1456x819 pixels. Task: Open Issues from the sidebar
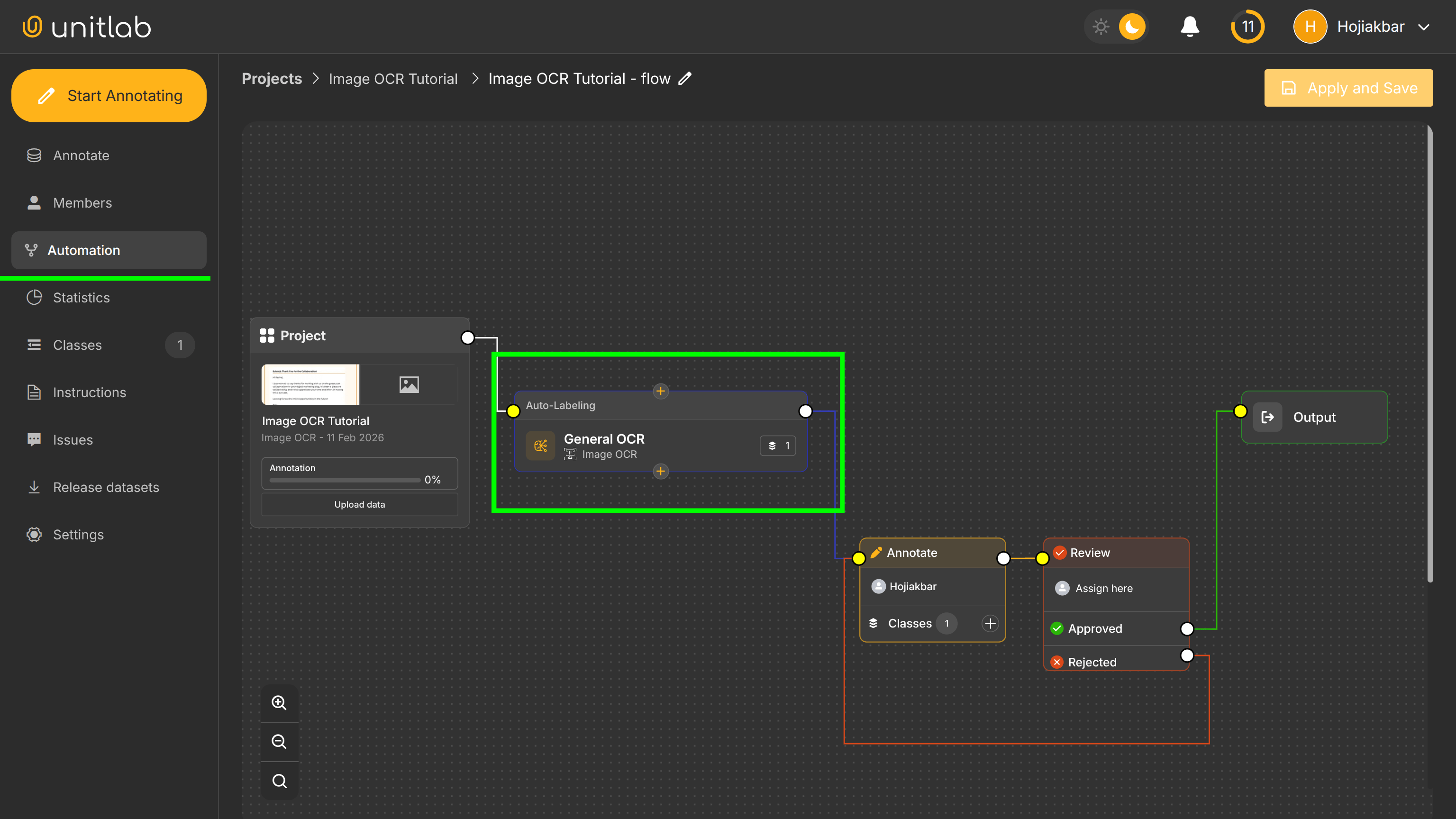[73, 440]
